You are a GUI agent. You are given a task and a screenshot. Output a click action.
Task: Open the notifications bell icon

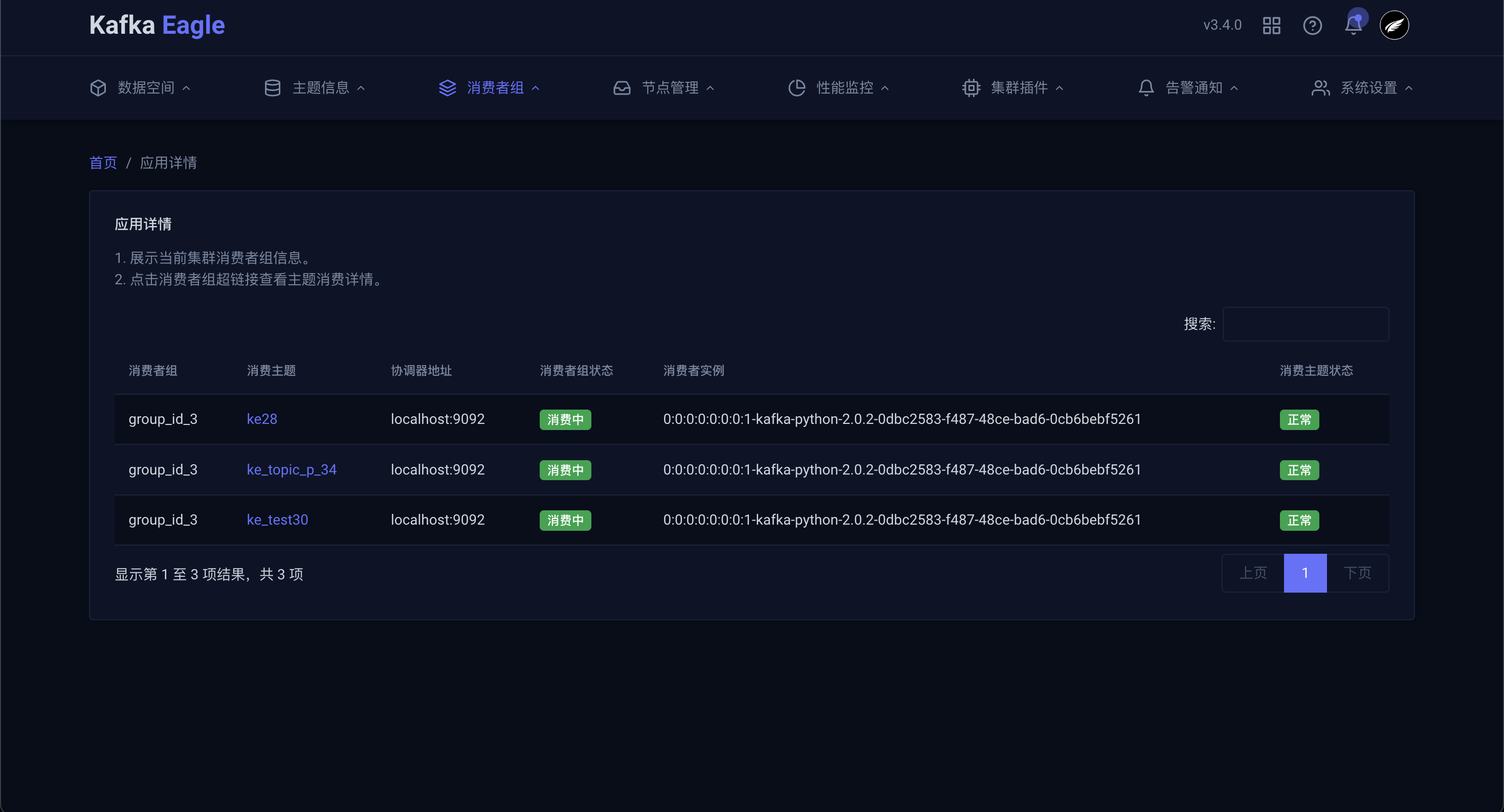[x=1353, y=26]
